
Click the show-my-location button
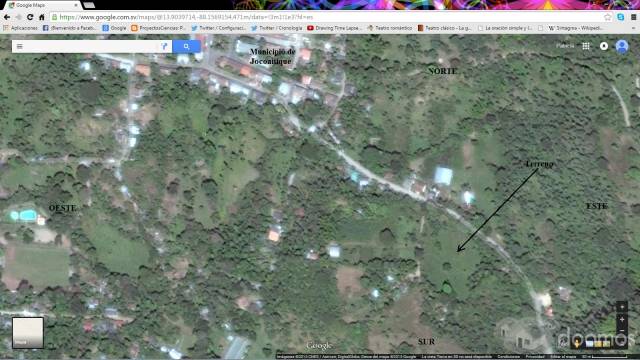622,307
